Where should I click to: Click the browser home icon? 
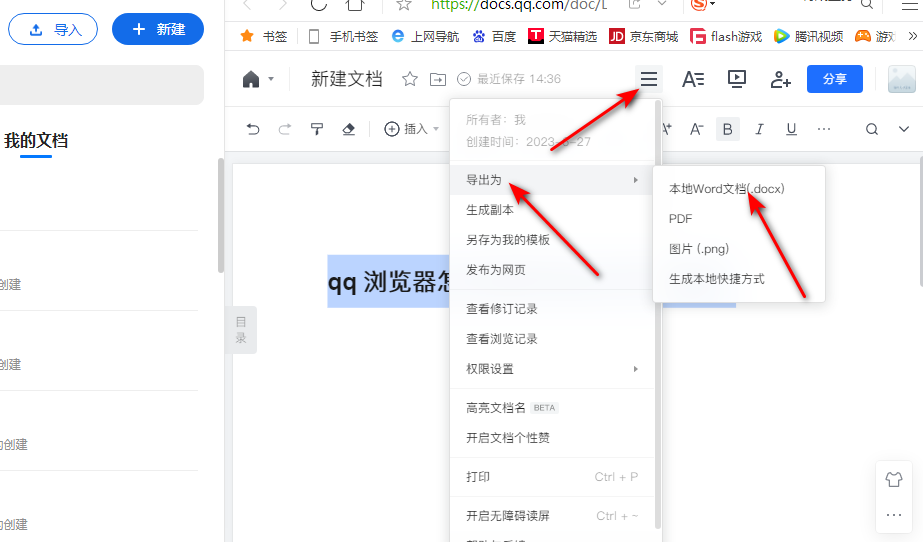click(x=355, y=5)
